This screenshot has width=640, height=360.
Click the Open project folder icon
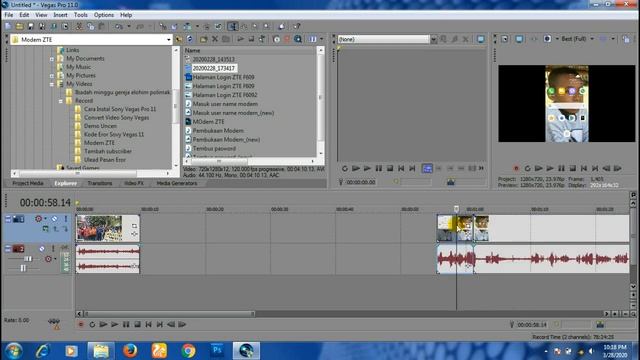[x=19, y=27]
